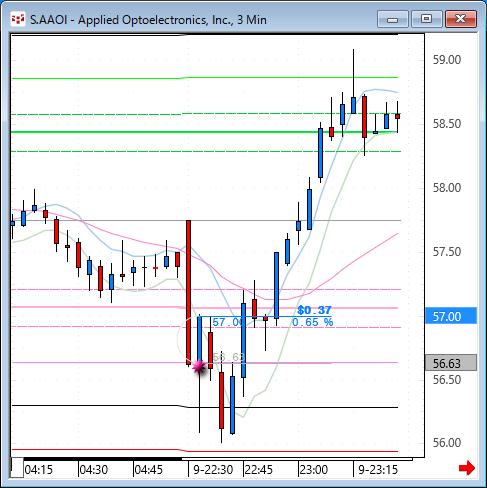
Task: Click the 58.50 price axis label
Action: (x=447, y=124)
